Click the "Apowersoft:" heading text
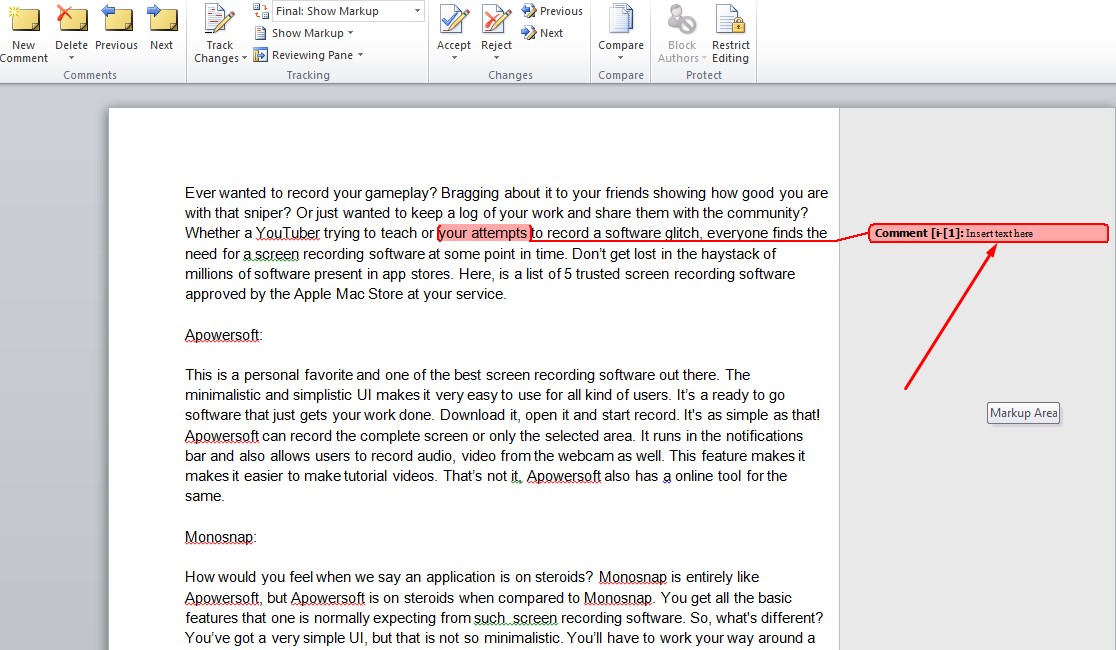The image size is (1116, 650). point(223,335)
